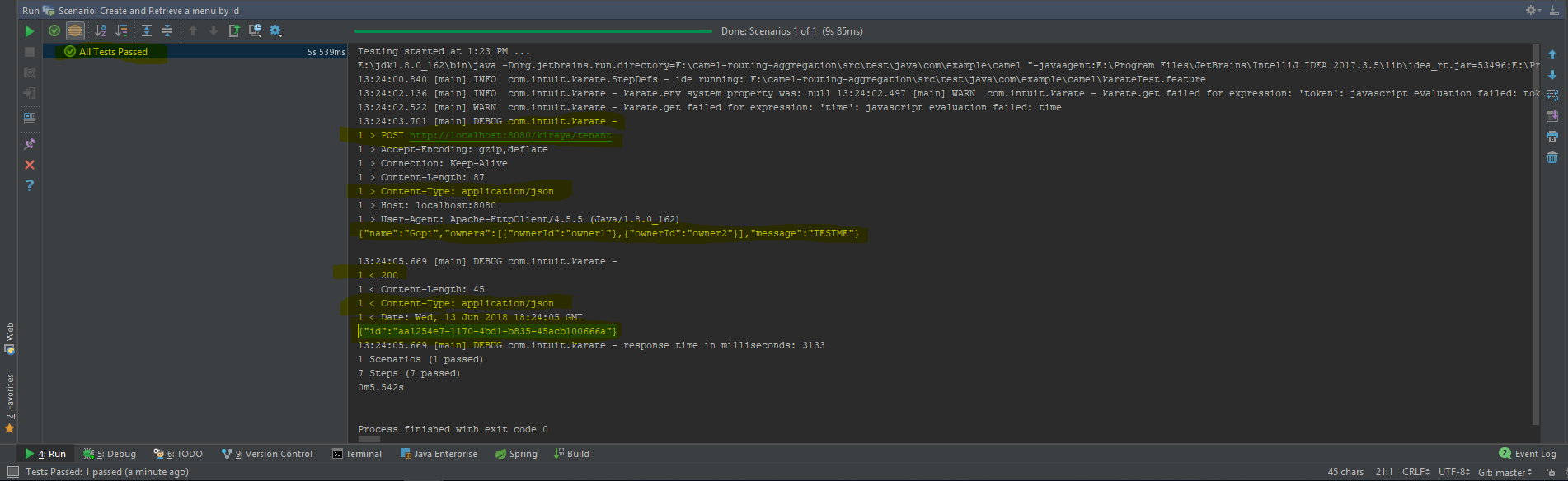Click the '45 chars' selection indicator
This screenshot has width=1568, height=481.
tap(1345, 472)
